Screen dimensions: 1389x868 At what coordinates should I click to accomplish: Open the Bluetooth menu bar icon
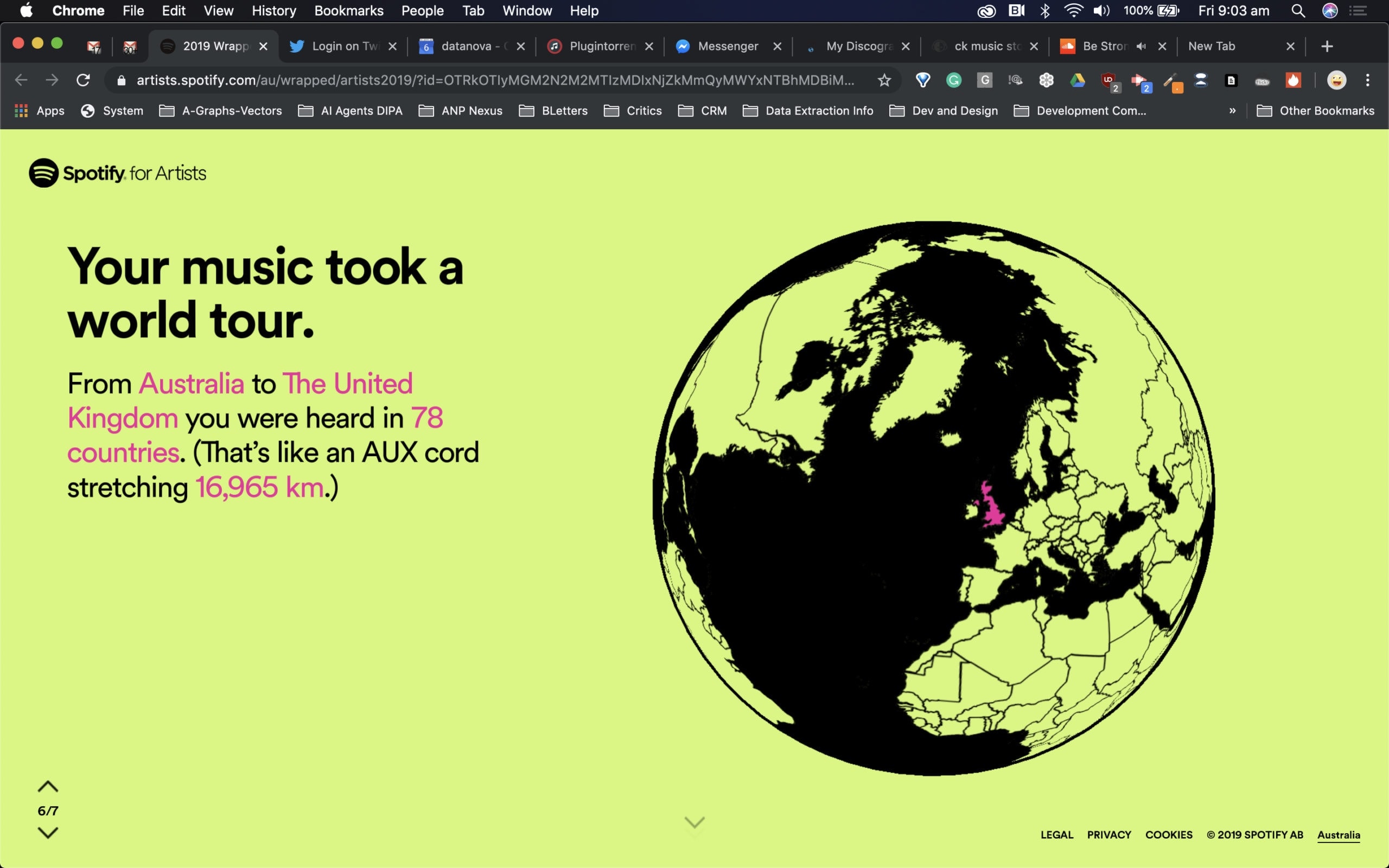coord(1044,10)
